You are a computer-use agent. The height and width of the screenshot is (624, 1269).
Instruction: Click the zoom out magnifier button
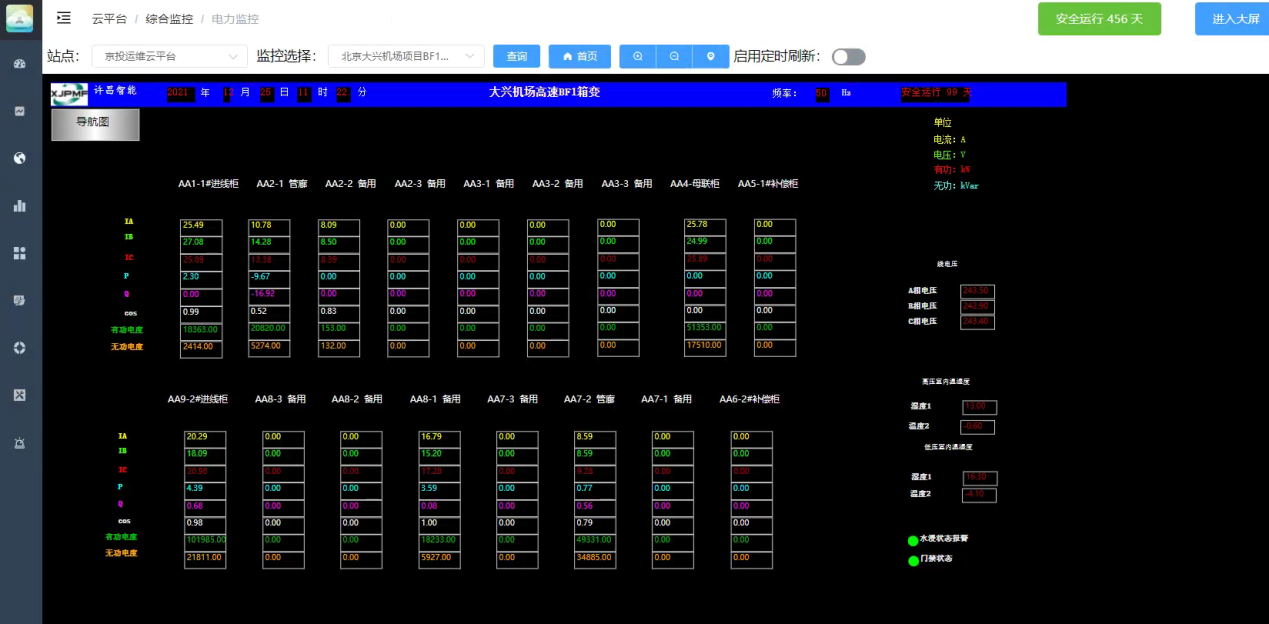tap(674, 57)
